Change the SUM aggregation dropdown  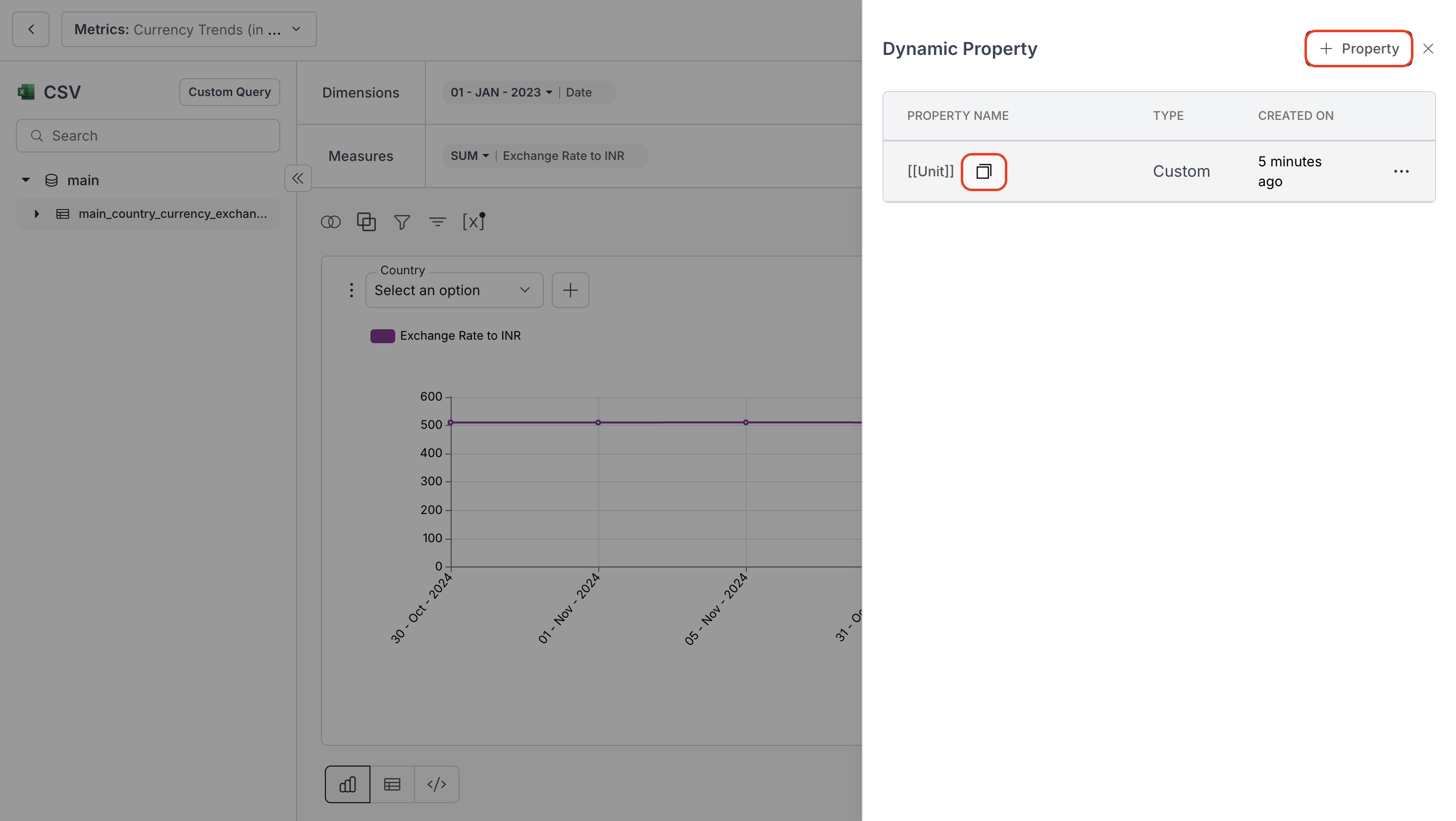[x=468, y=155]
